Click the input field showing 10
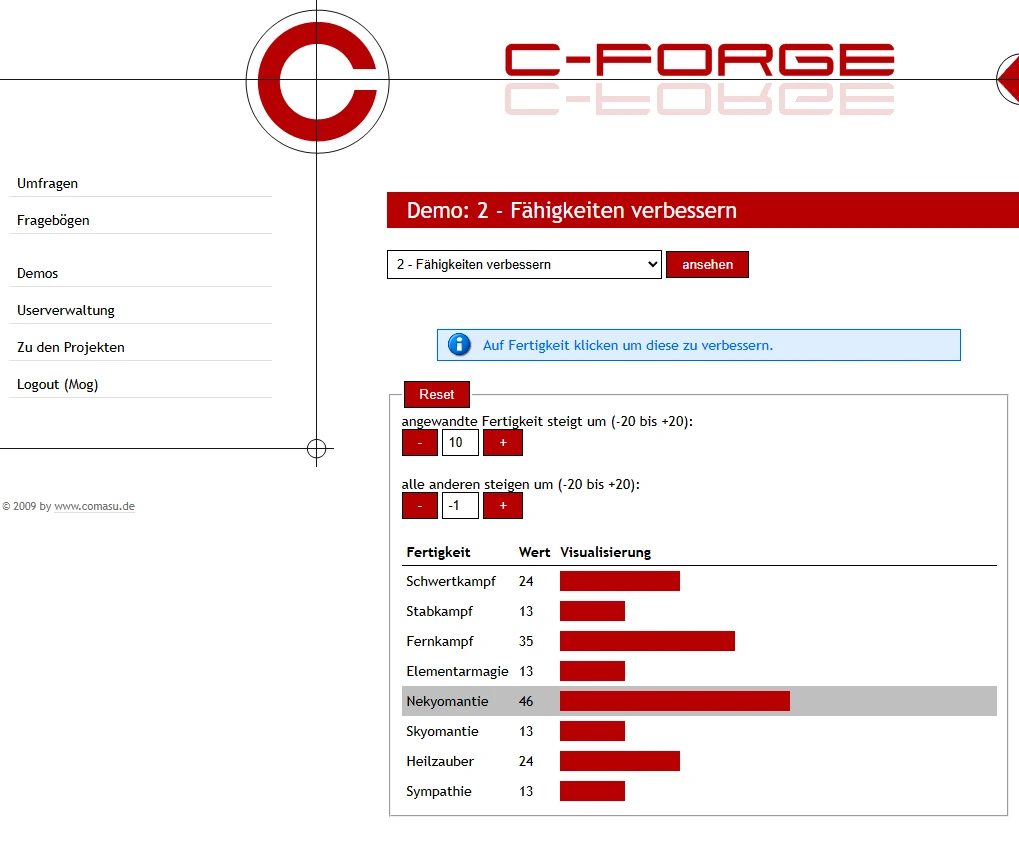 tap(460, 443)
